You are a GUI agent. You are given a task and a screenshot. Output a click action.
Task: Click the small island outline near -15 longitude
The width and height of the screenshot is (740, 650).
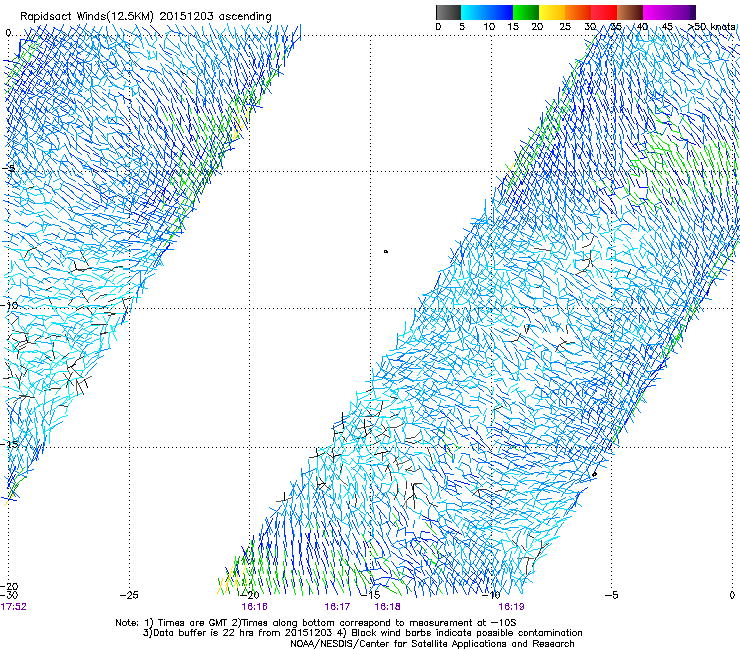pos(386,252)
